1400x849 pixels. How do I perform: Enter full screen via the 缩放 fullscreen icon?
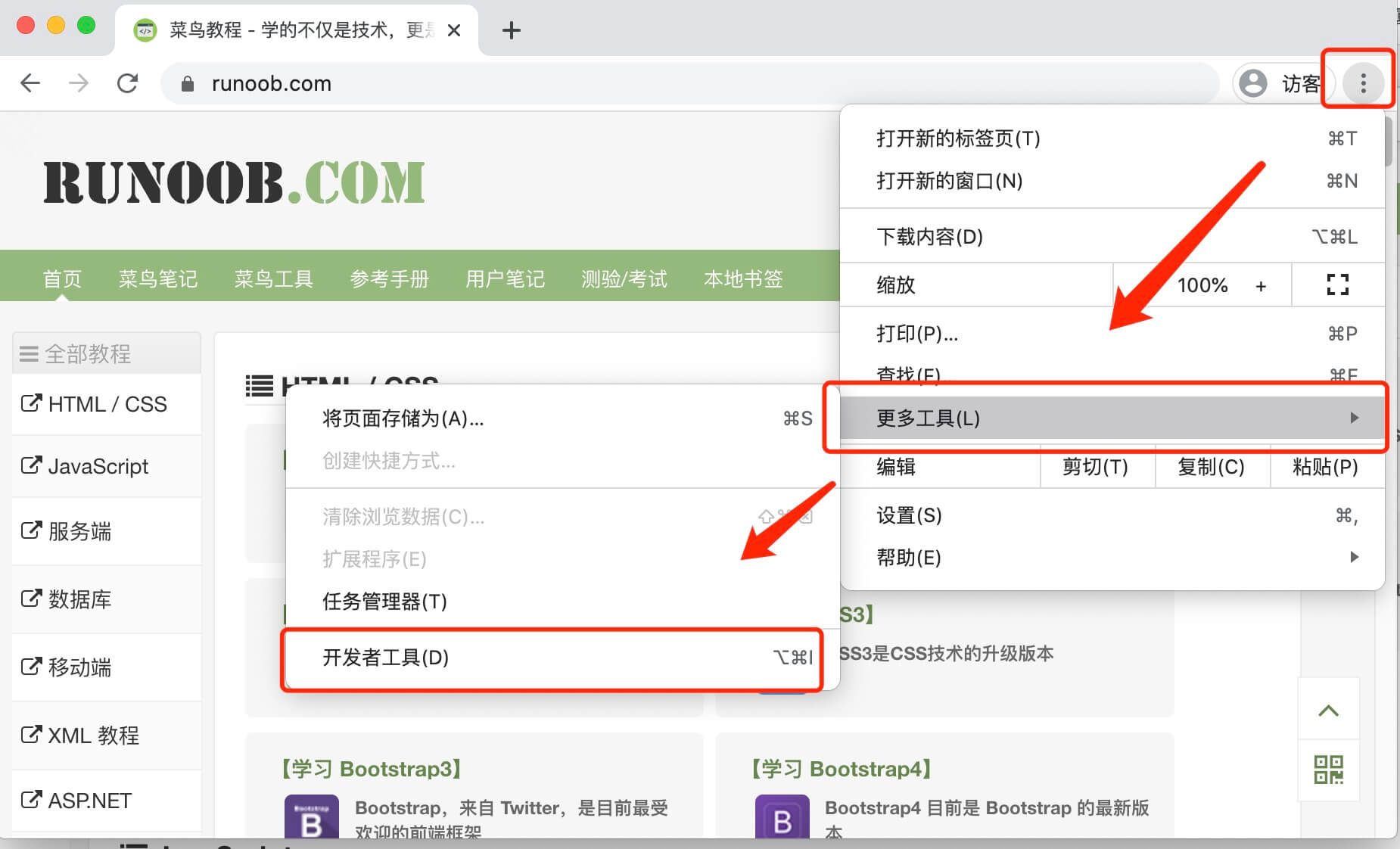click(1338, 285)
